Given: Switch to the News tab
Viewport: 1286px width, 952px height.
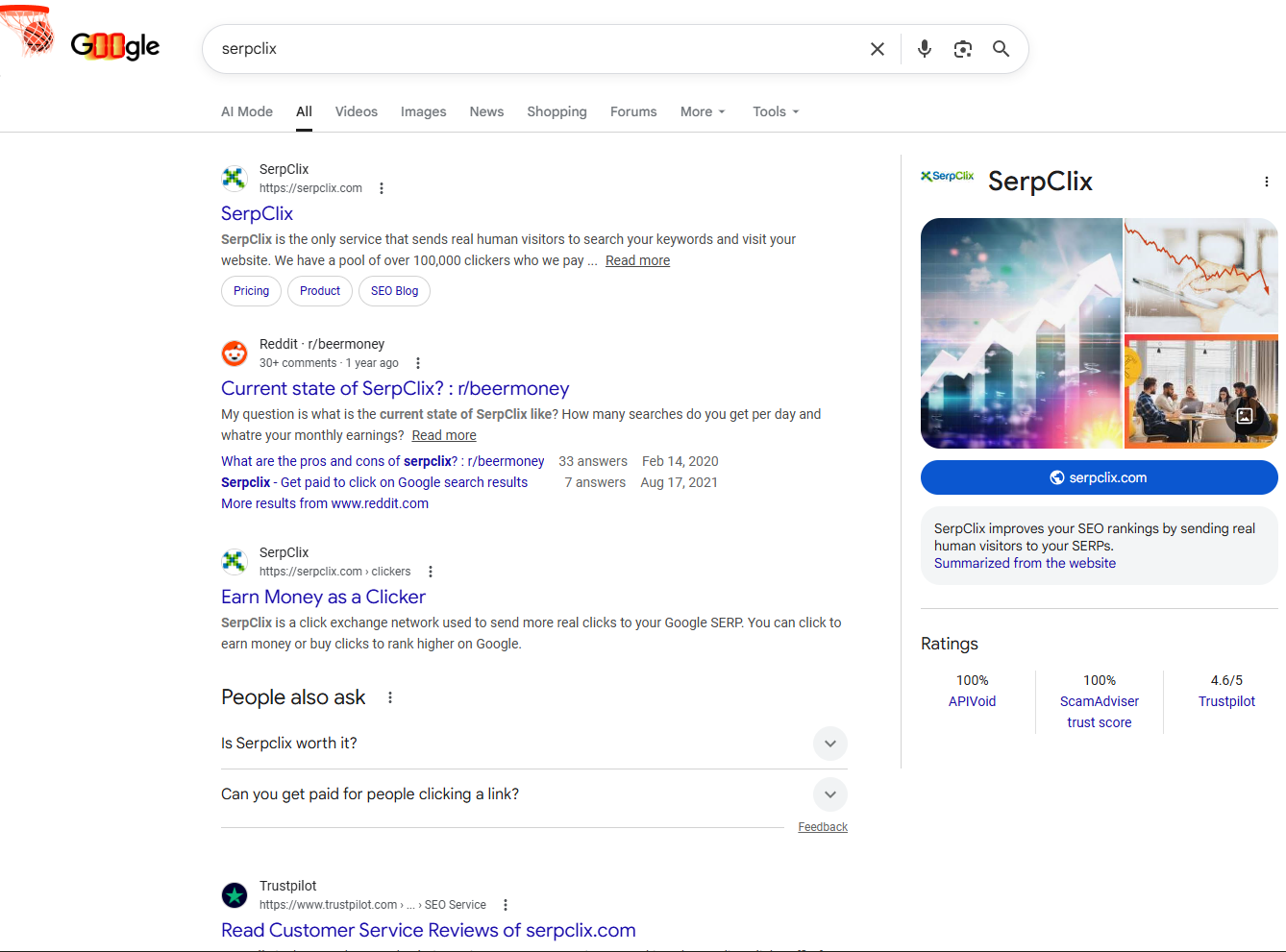Looking at the screenshot, I should [x=486, y=111].
